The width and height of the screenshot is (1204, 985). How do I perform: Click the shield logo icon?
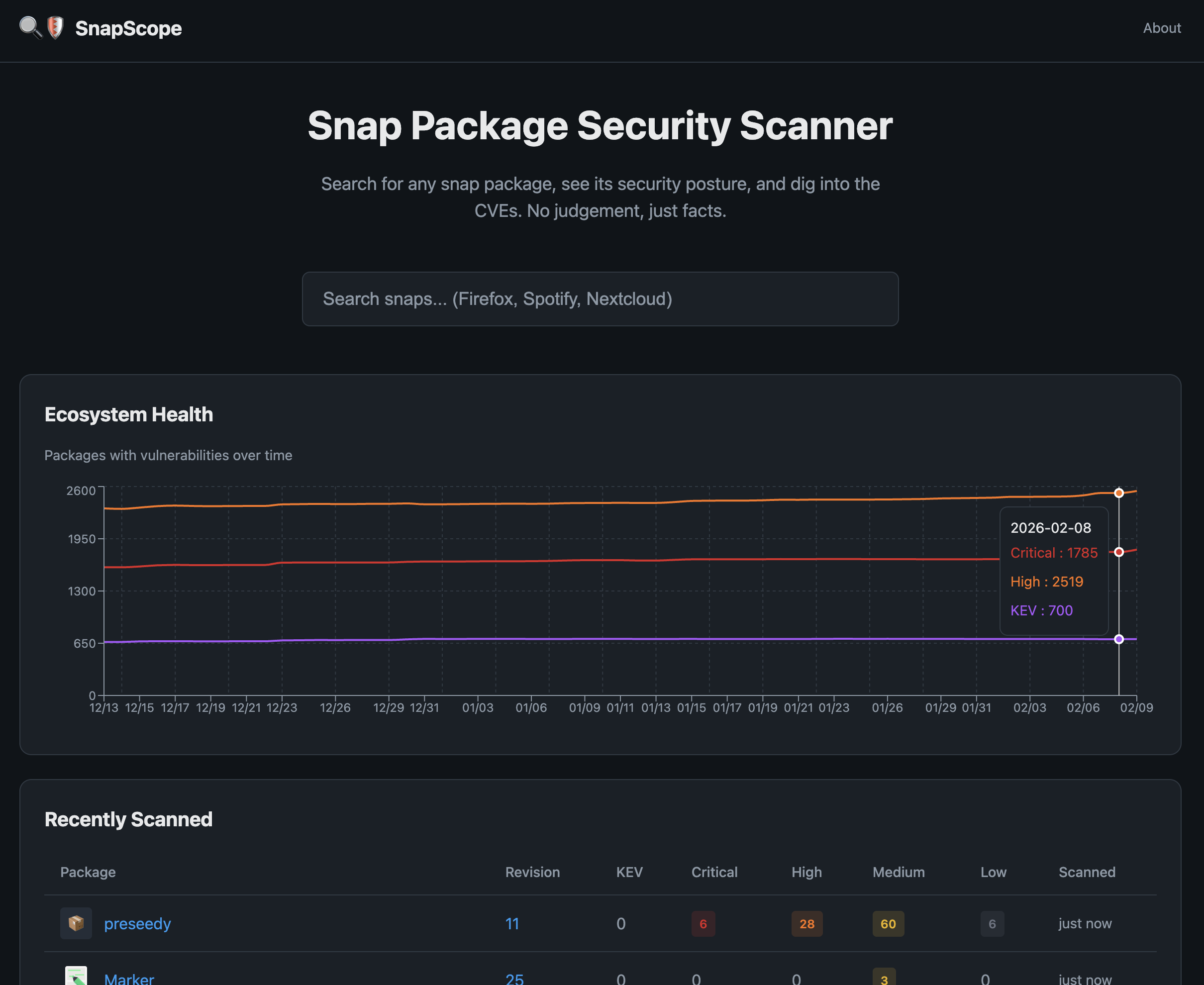pyautogui.click(x=55, y=27)
